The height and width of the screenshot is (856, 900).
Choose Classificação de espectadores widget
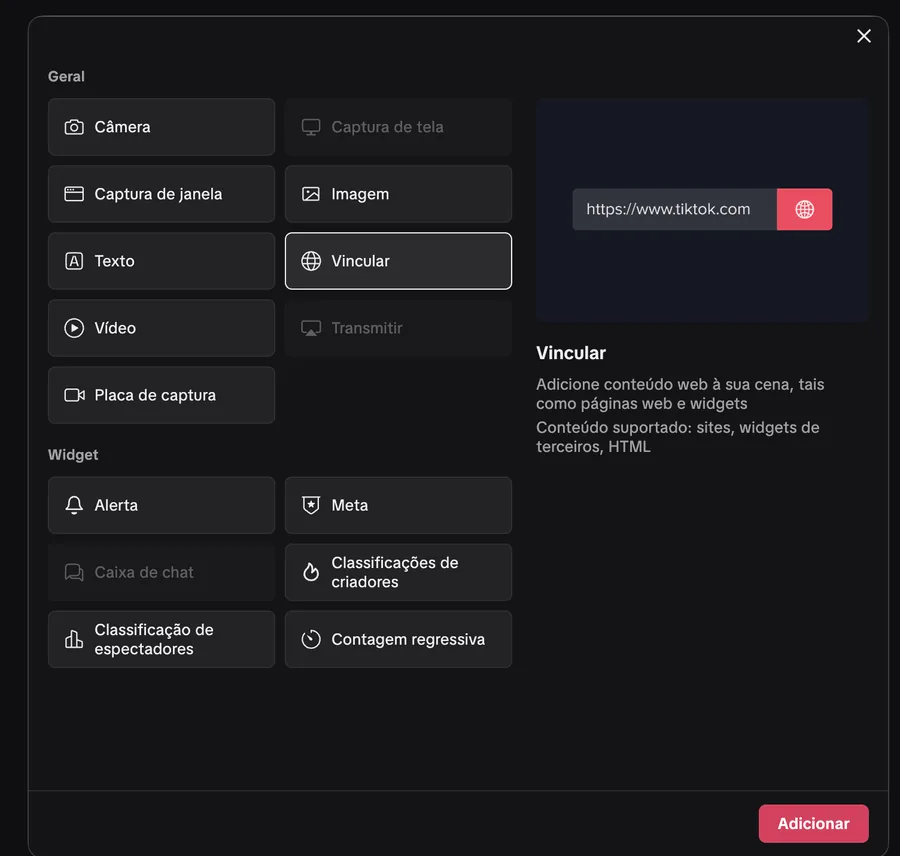click(161, 639)
